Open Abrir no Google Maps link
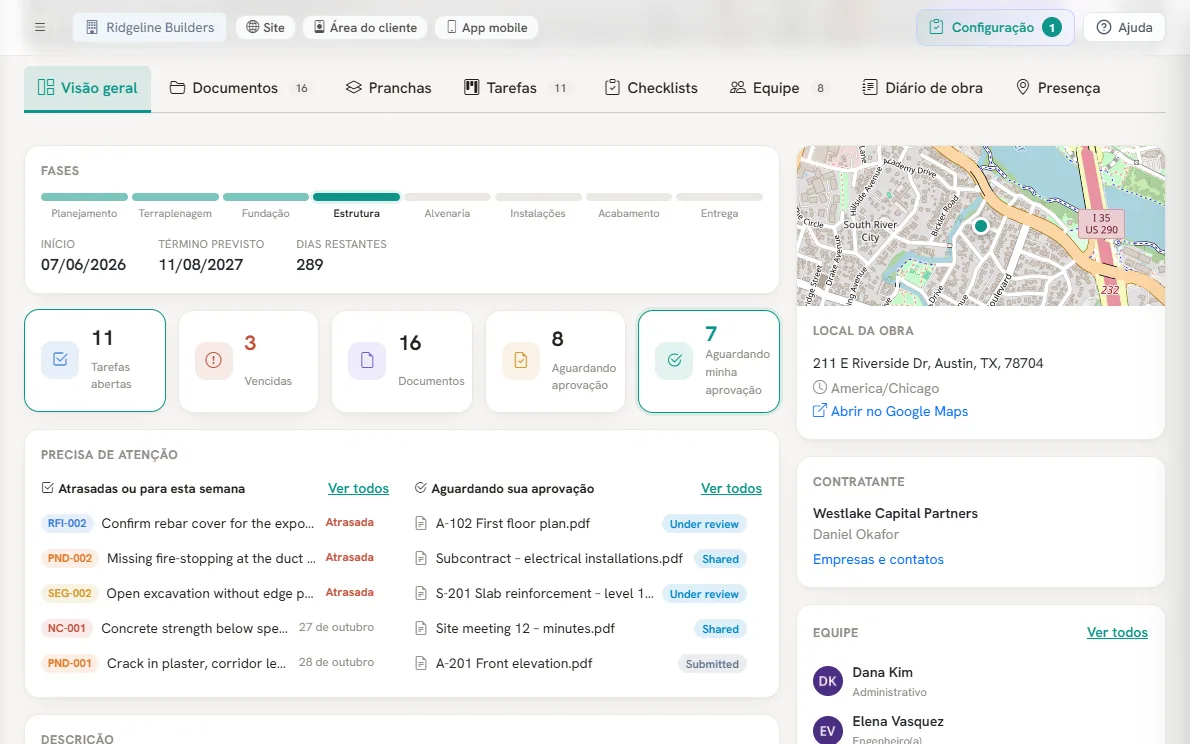Image resolution: width=1190 pixels, height=744 pixels. [x=890, y=411]
